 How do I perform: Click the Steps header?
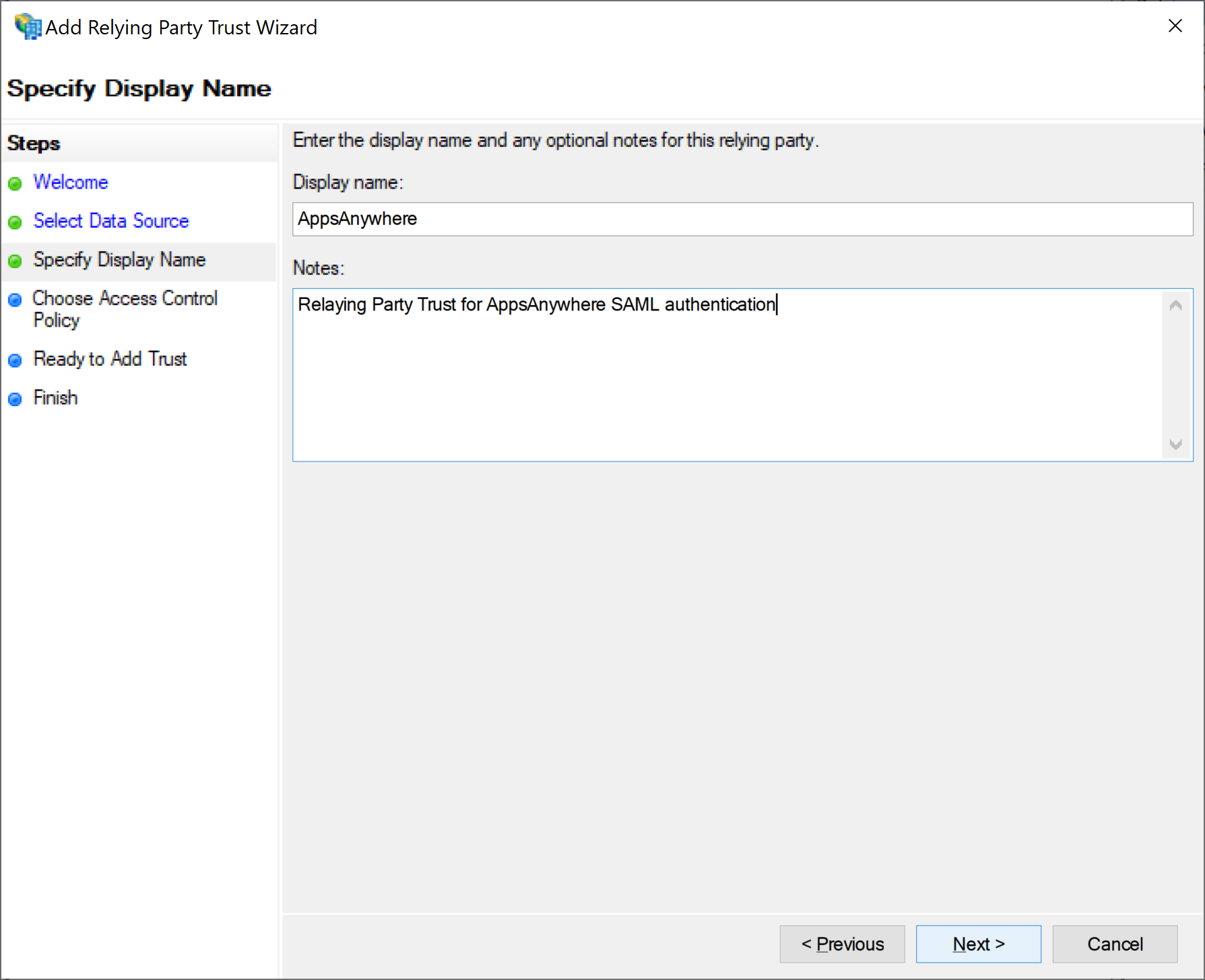(34, 143)
